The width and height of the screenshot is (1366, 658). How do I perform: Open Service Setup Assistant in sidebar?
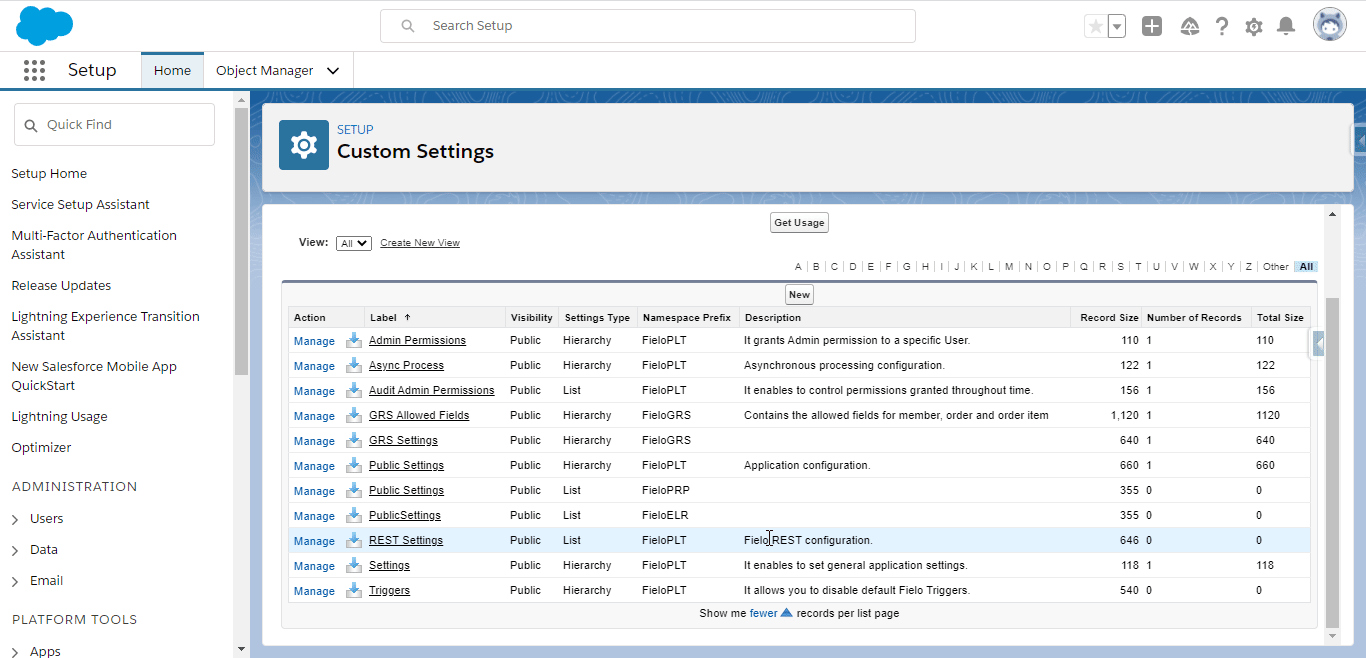[x=80, y=204]
